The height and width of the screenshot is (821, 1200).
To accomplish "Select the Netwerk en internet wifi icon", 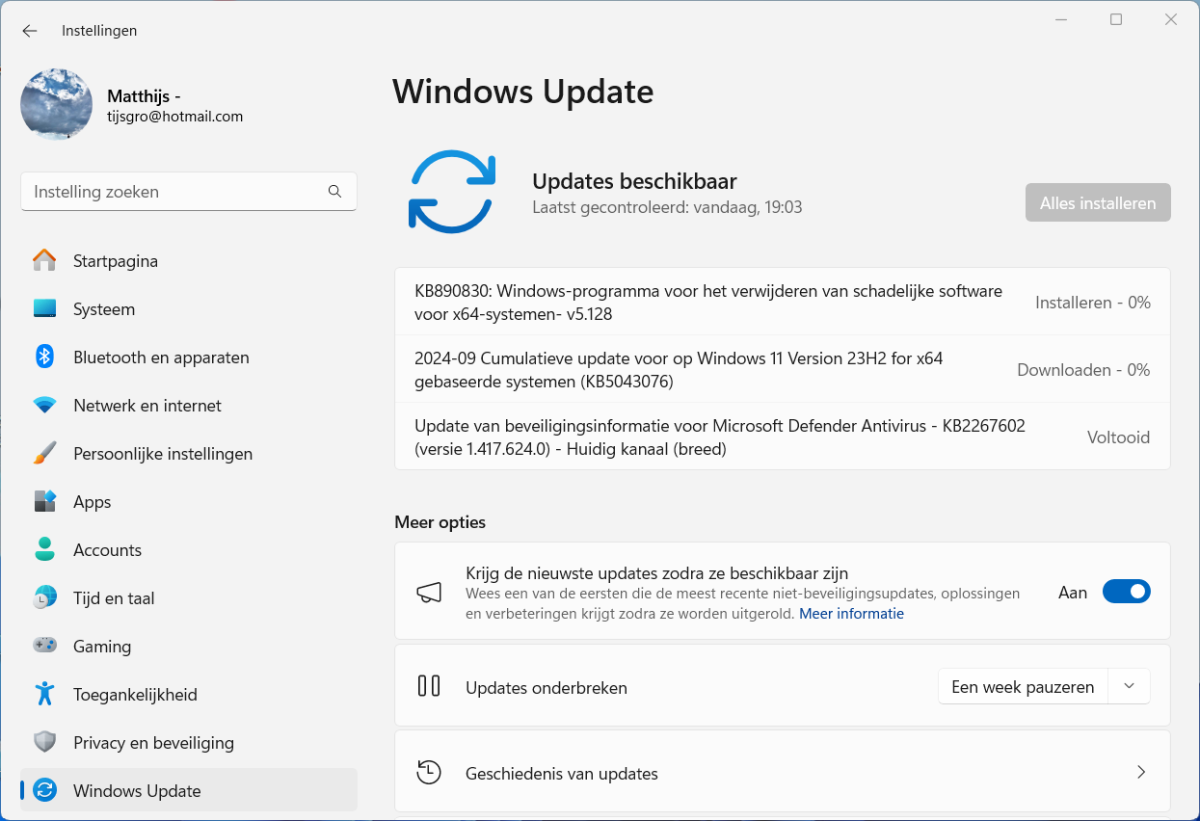I will [44, 405].
